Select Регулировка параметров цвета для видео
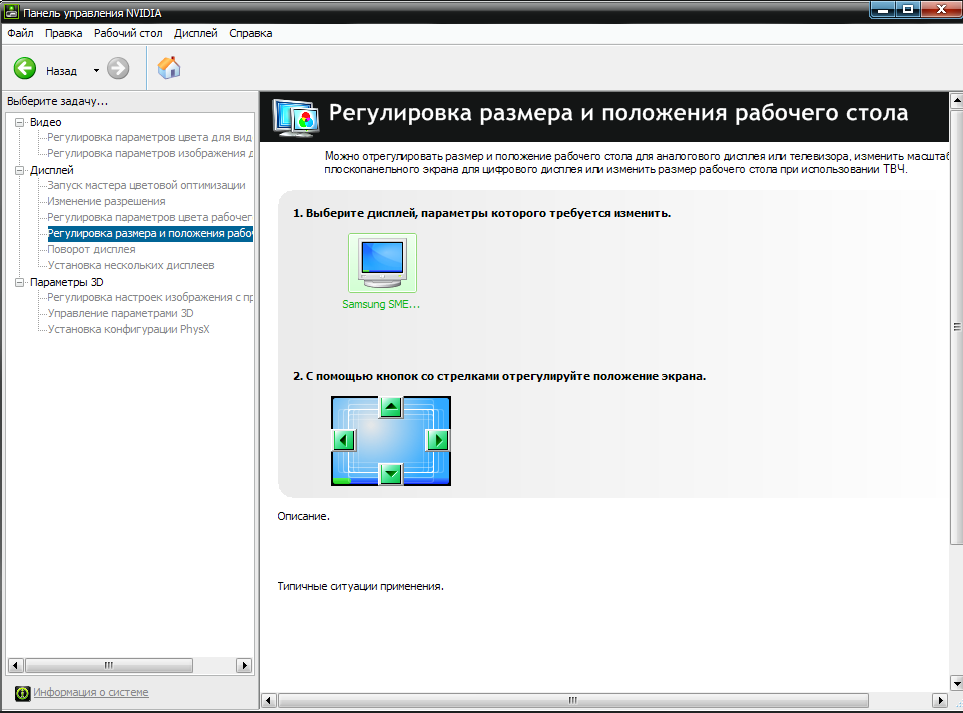The width and height of the screenshot is (963, 713). click(x=149, y=138)
